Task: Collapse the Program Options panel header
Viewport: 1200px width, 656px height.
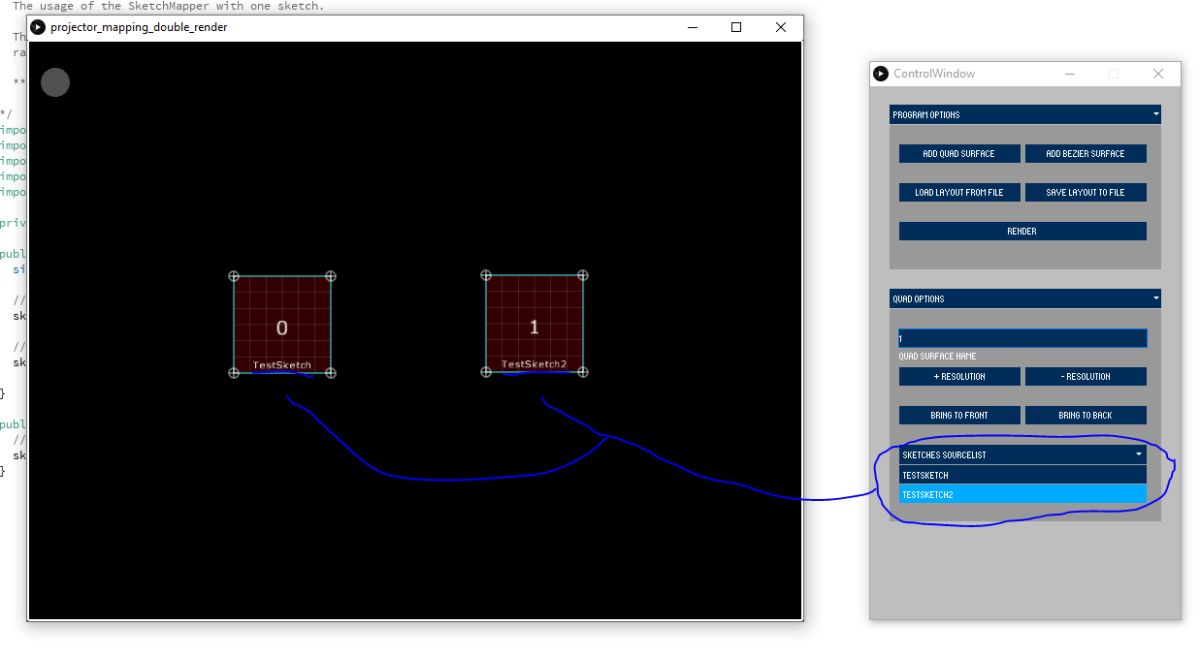Action: (1025, 115)
